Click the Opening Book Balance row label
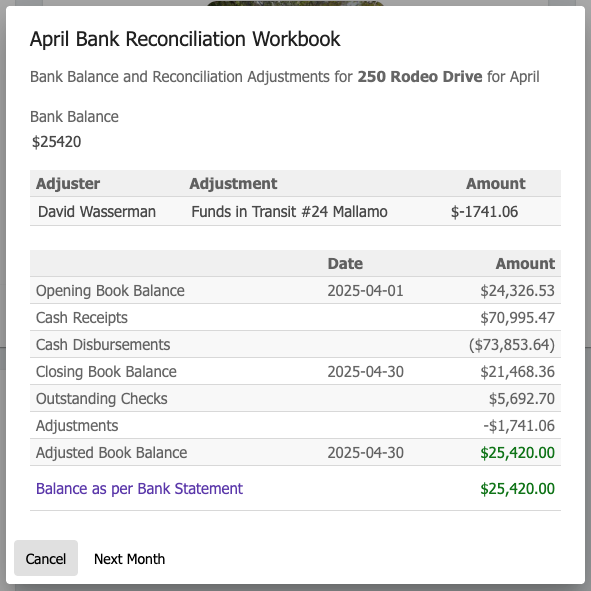The image size is (591, 591). (110, 291)
